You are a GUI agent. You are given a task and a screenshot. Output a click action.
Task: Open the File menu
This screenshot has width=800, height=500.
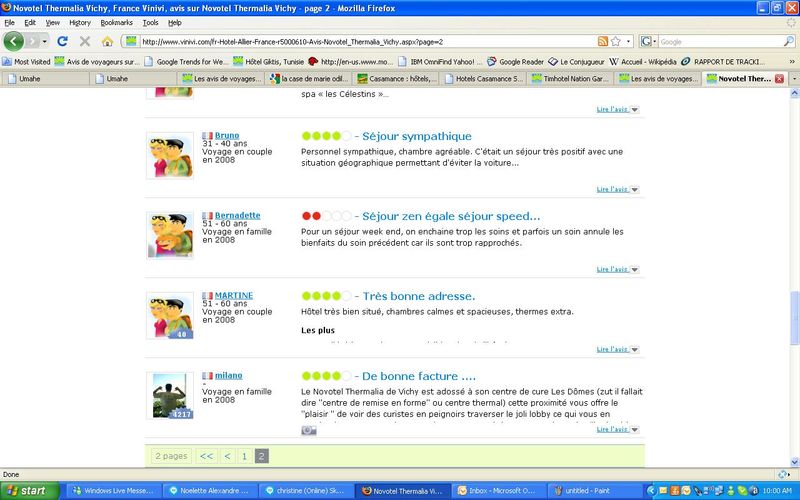click(10, 23)
